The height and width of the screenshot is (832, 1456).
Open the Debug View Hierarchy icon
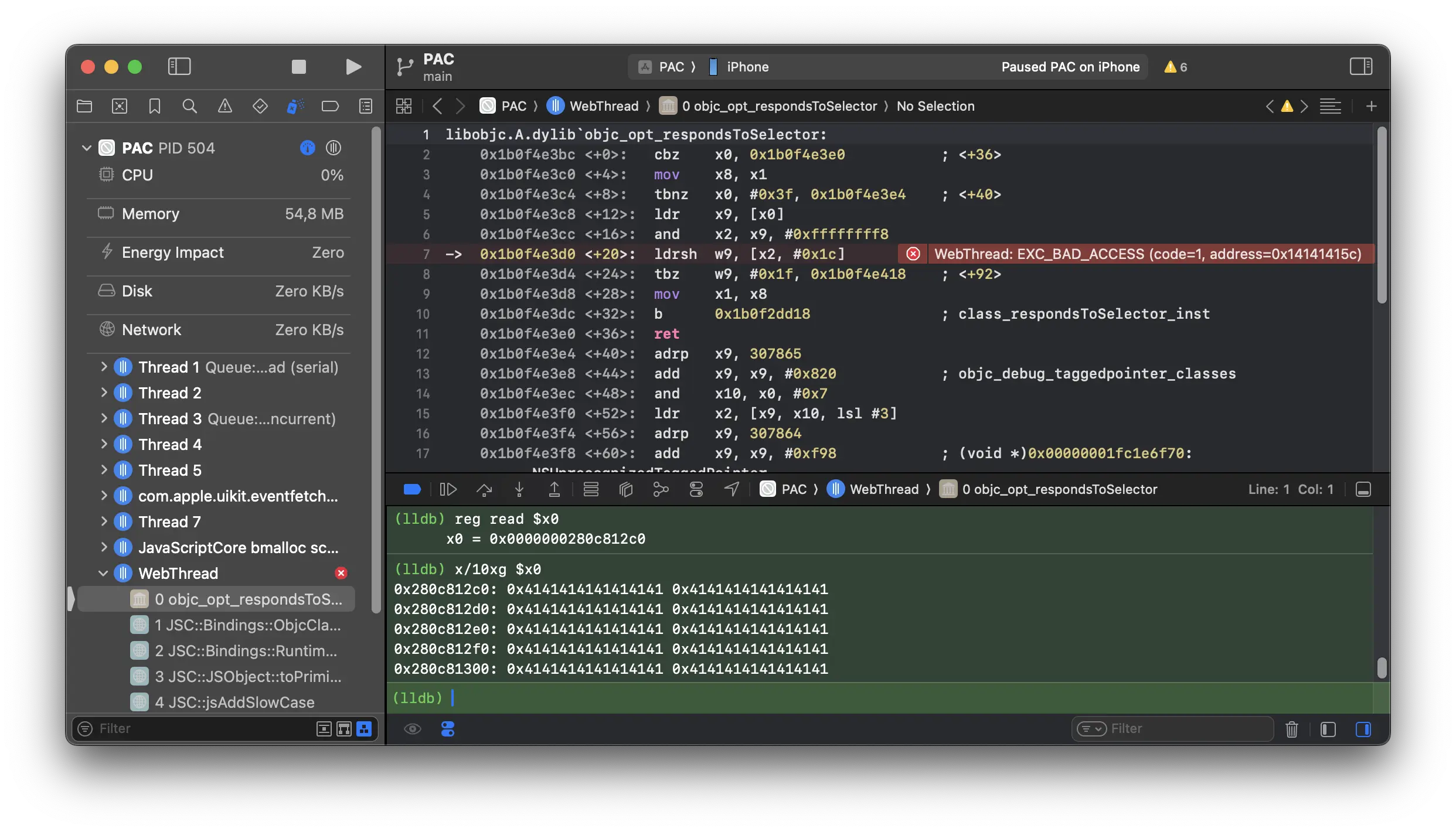click(626, 489)
